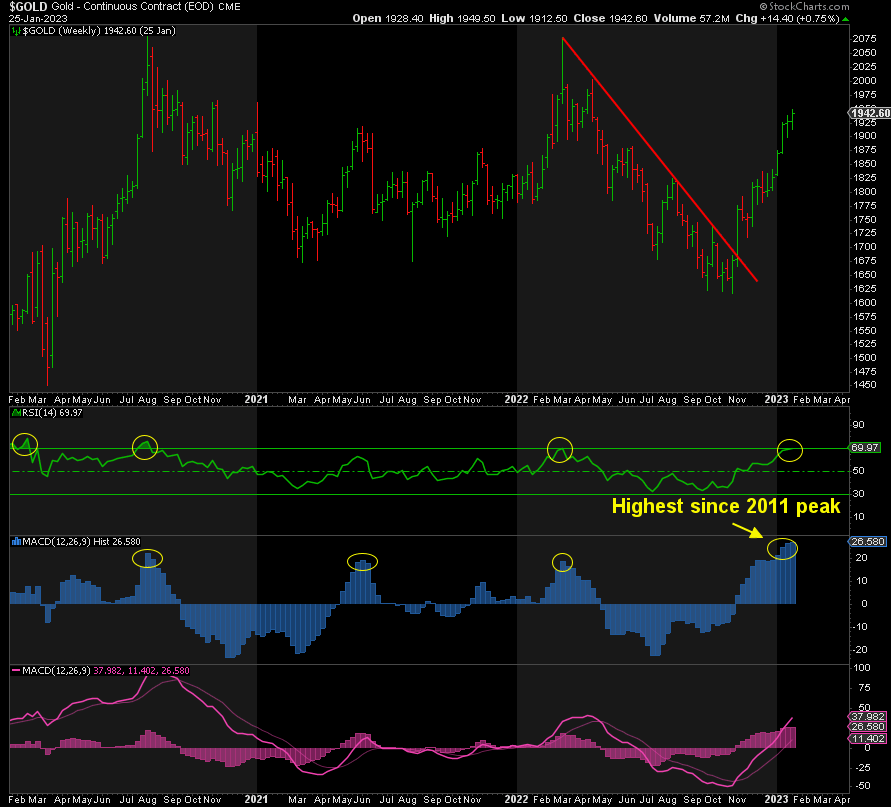Viewport: 891px width, 807px height.
Task: Click the pink MACD legend icon in bottom panel
Action: coord(15,669)
